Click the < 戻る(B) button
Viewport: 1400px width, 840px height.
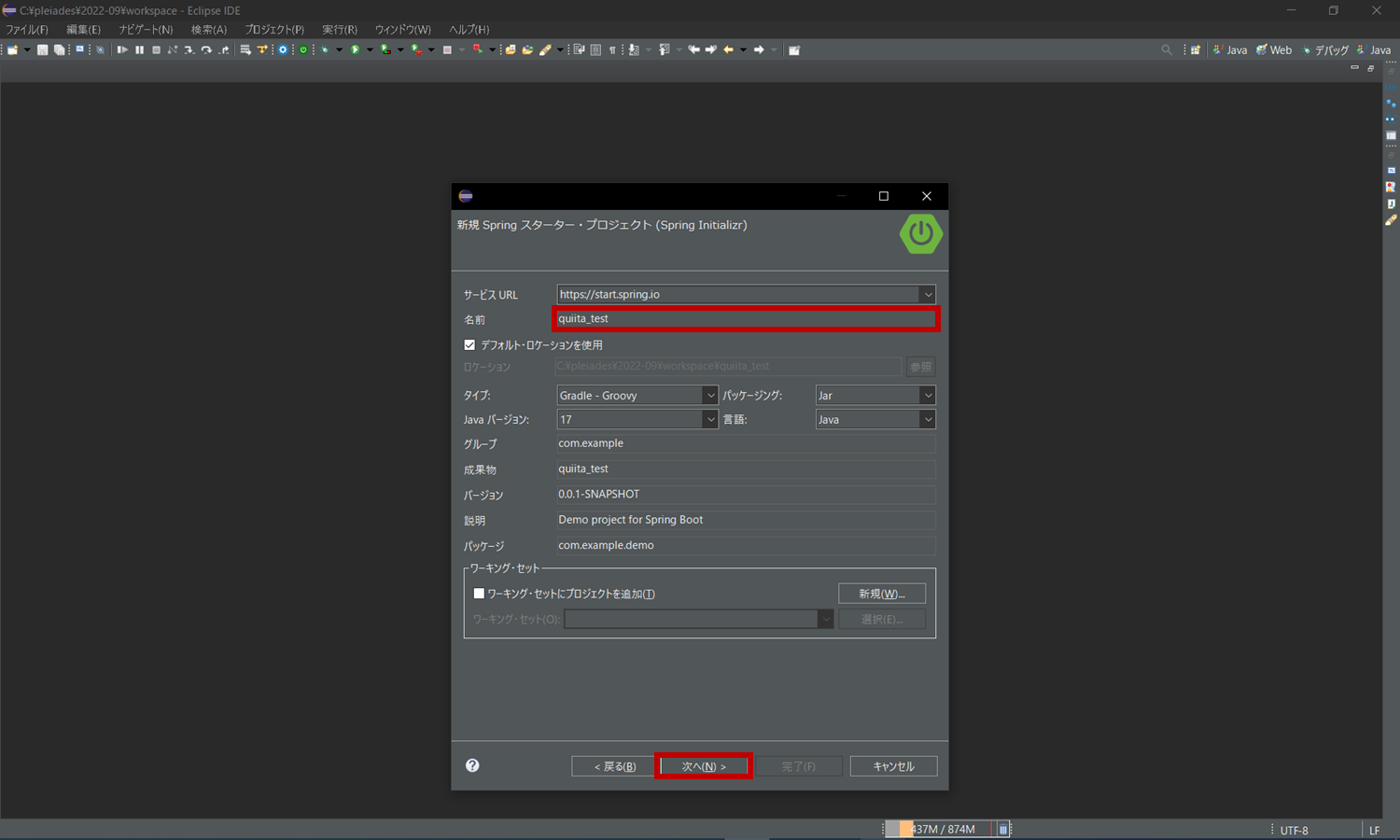(615, 766)
